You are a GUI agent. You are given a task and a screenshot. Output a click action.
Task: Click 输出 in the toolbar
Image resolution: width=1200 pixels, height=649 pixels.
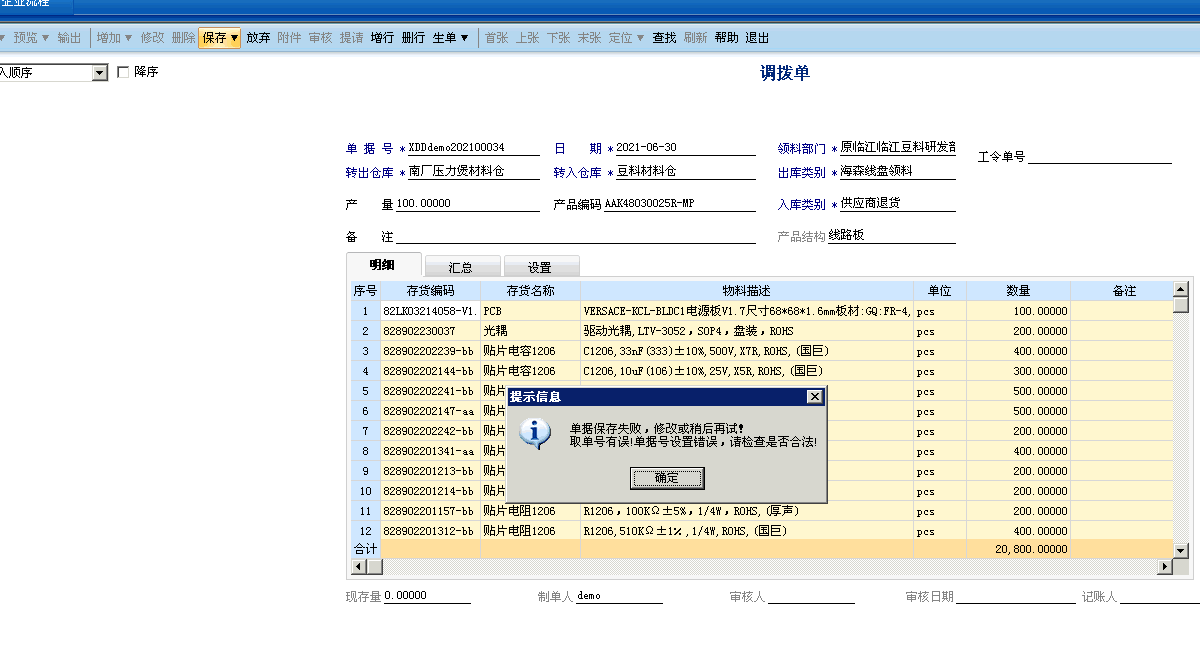(69, 38)
